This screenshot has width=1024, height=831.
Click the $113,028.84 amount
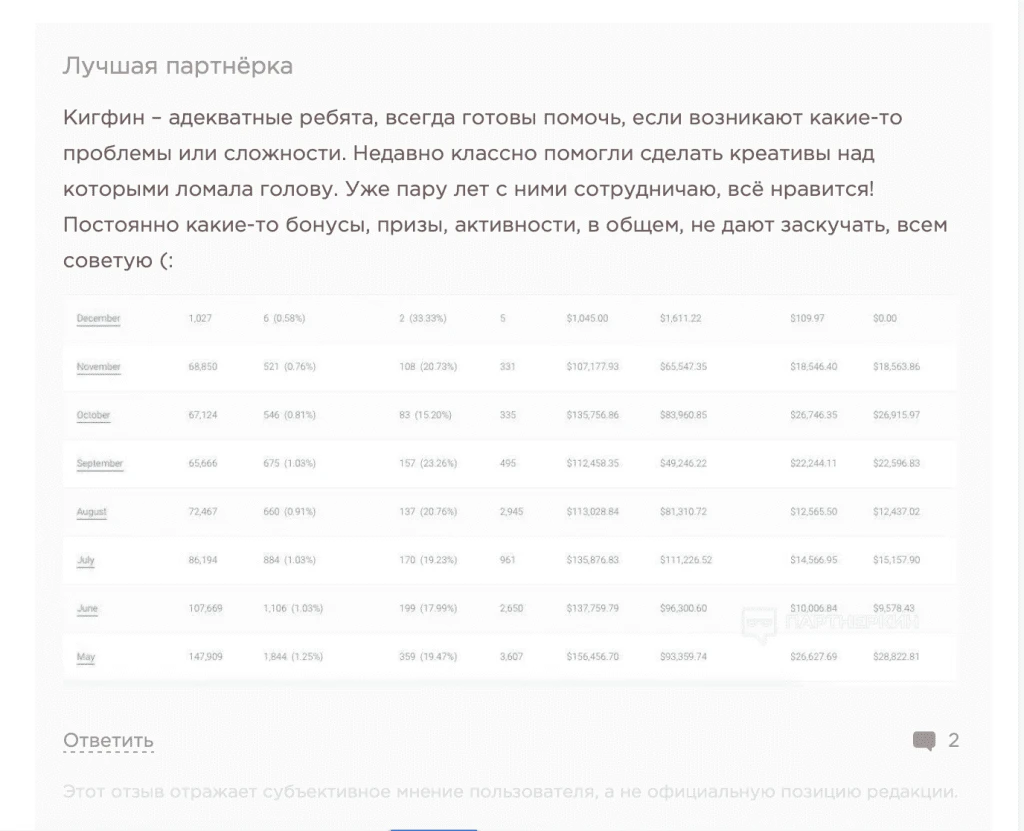[x=592, y=512]
